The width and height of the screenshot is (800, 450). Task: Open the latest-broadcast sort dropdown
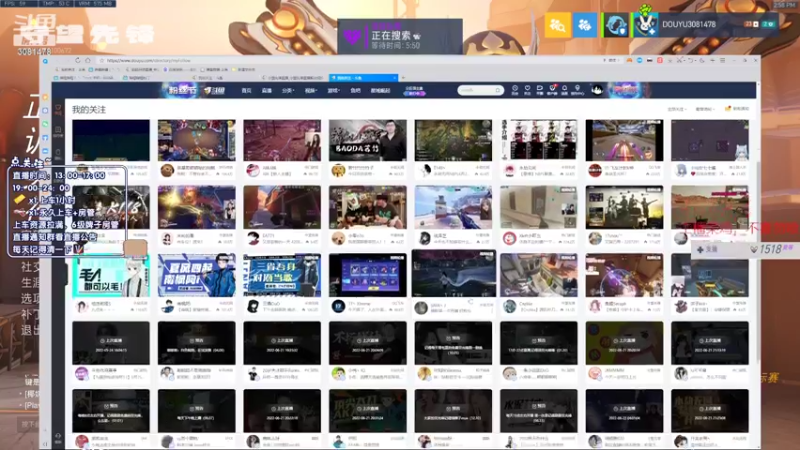[705, 109]
